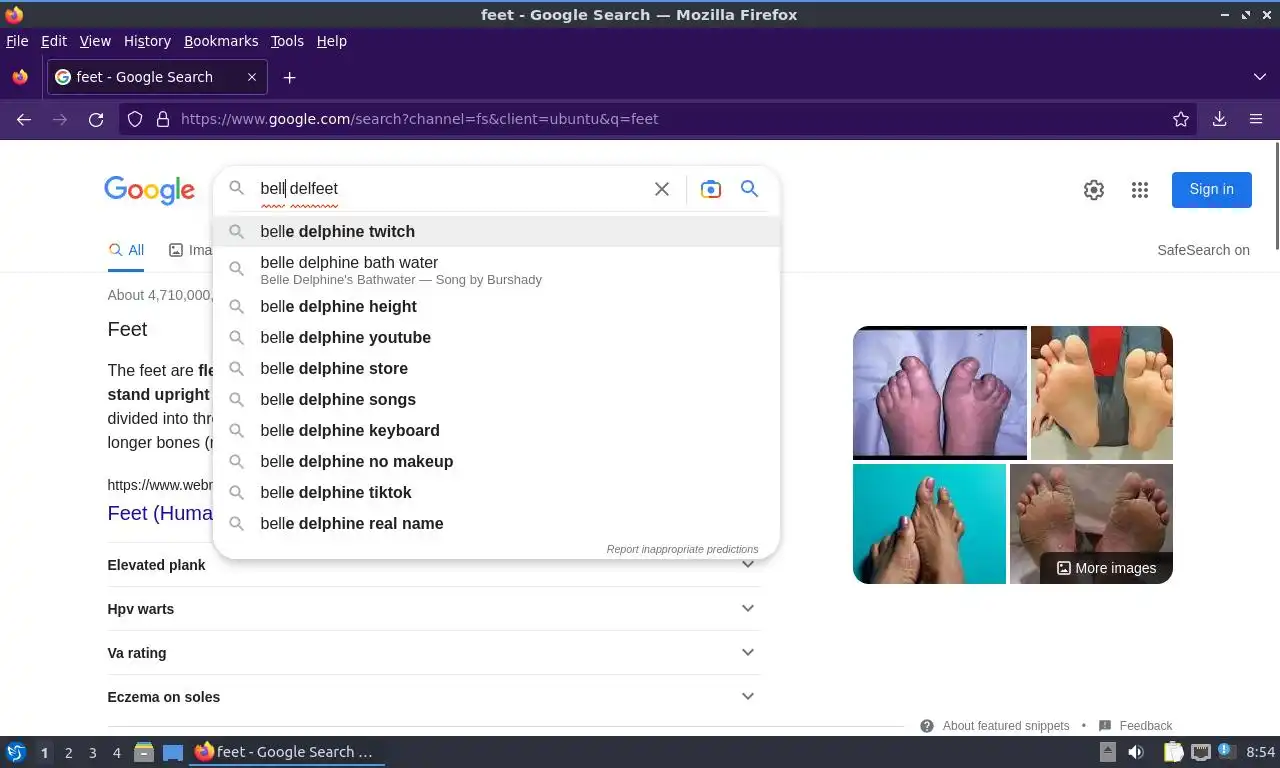The image size is (1280, 768).
Task: Open the Help menu
Action: (x=331, y=41)
